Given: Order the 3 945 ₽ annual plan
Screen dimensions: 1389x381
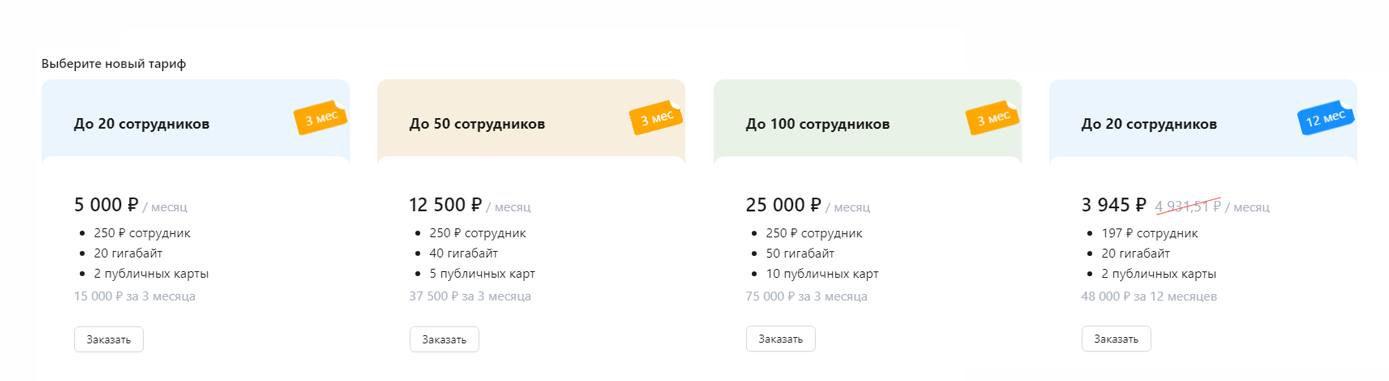Looking at the screenshot, I should pyautogui.click(x=1116, y=339).
